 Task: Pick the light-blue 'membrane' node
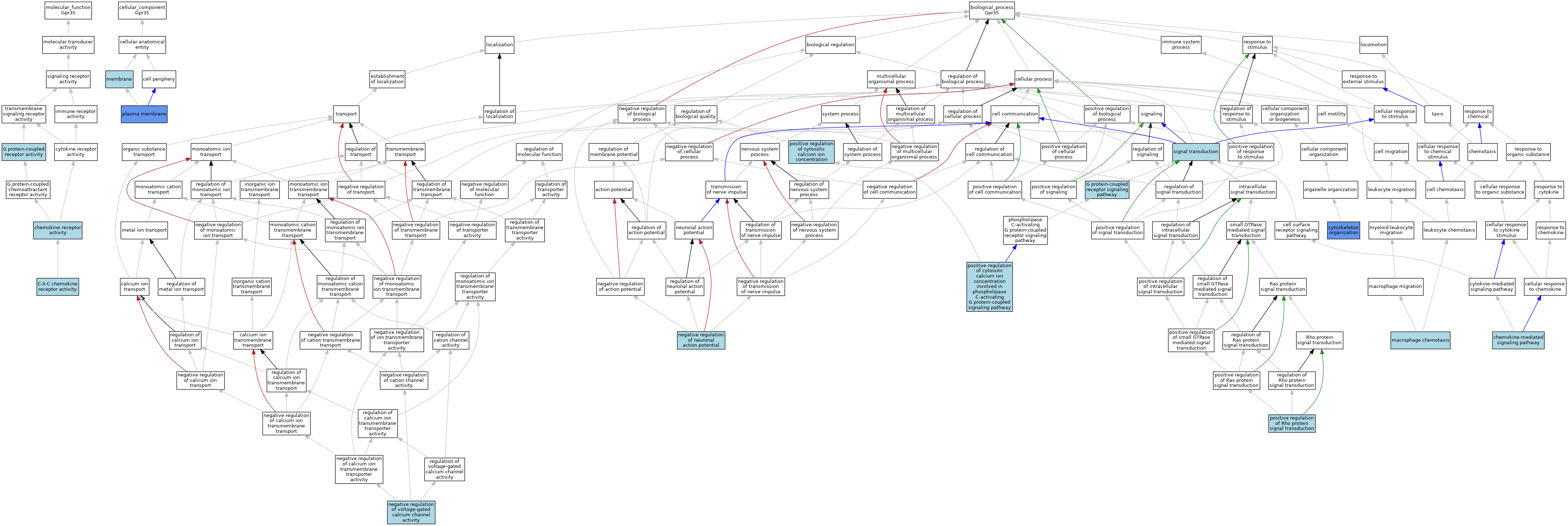[119, 79]
